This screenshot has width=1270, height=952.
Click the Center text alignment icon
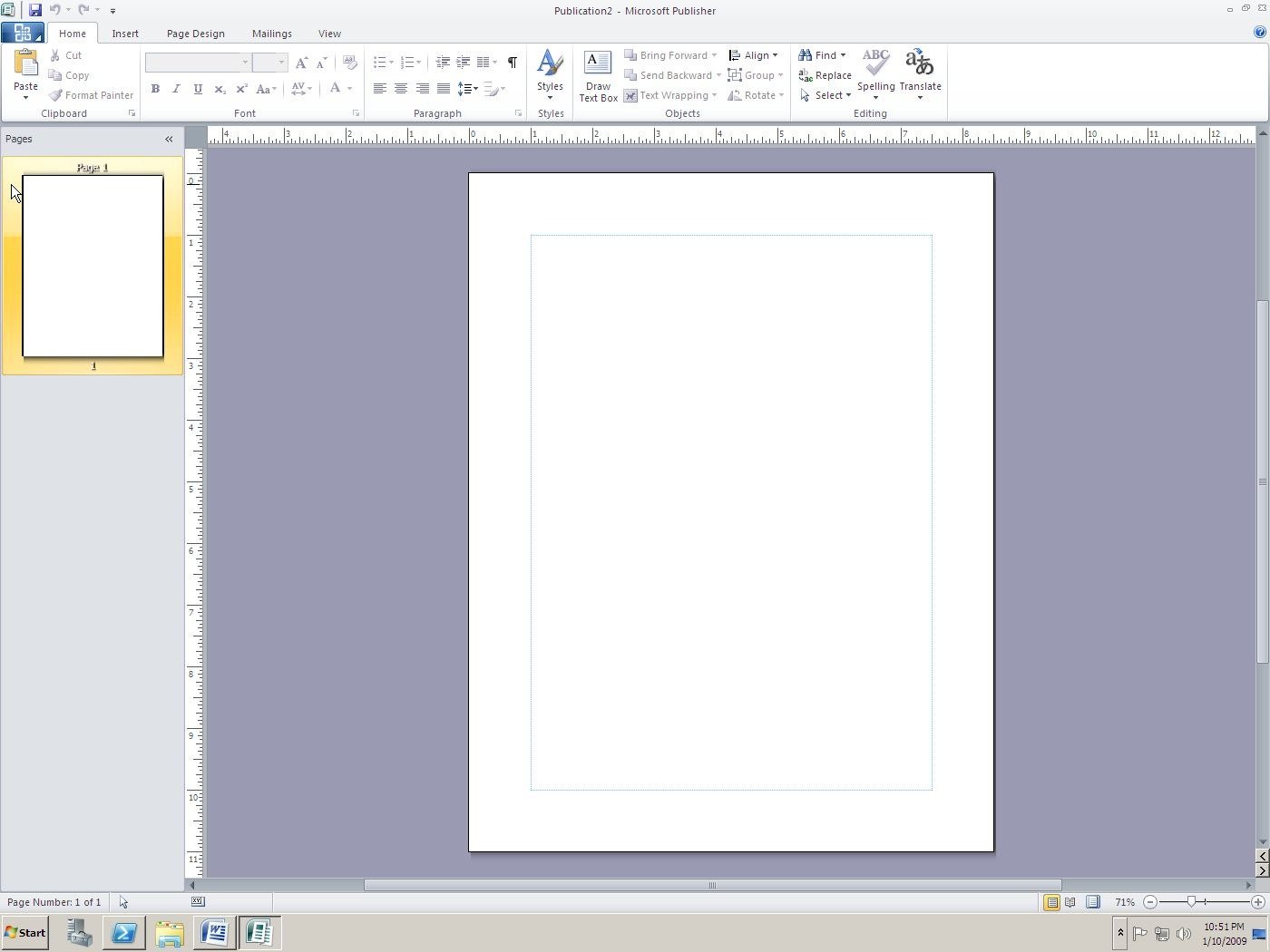[401, 89]
